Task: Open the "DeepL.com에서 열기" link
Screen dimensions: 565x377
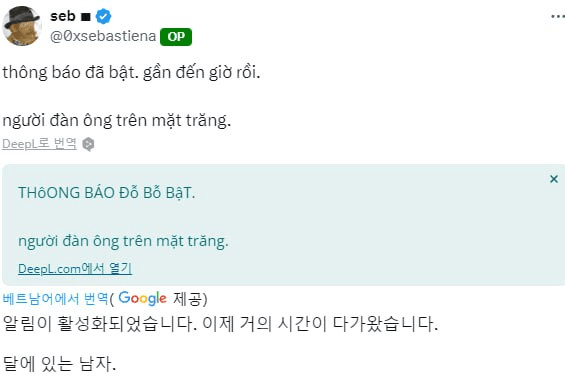Action: (x=75, y=269)
